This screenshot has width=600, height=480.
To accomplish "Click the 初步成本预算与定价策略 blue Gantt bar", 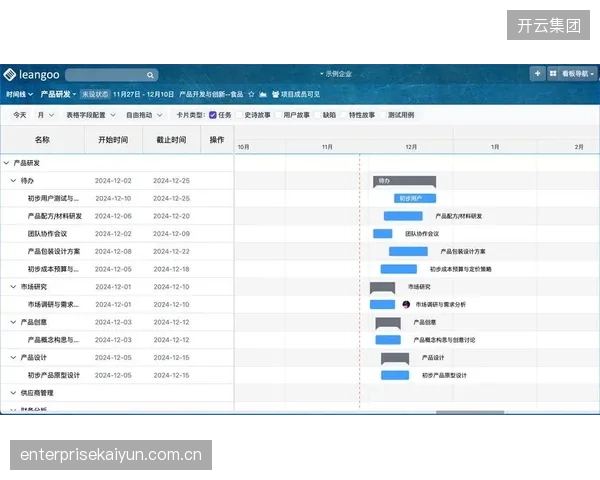I will click(399, 269).
